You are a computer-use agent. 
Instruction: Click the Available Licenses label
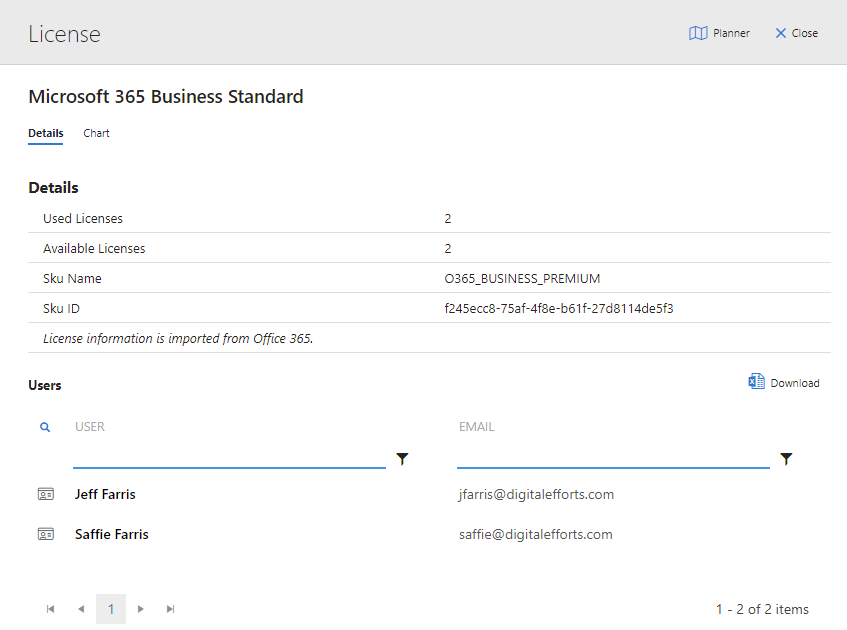click(x=94, y=248)
